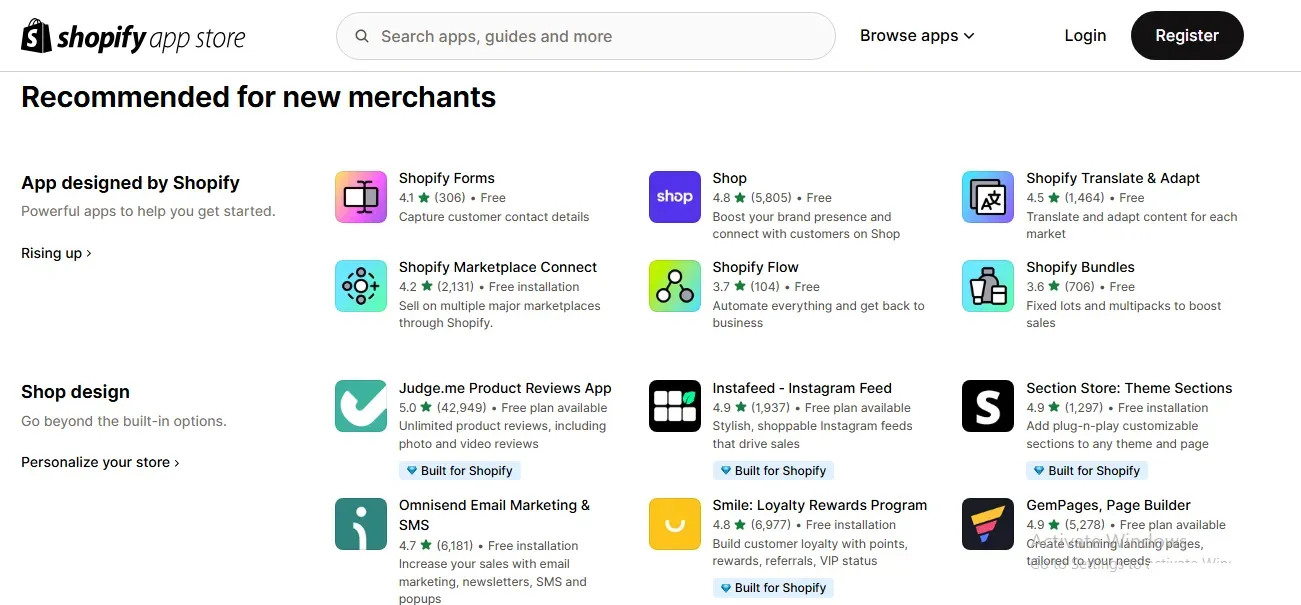1301x605 pixels.
Task: Click the Shopify Forms app icon
Action: coord(361,197)
